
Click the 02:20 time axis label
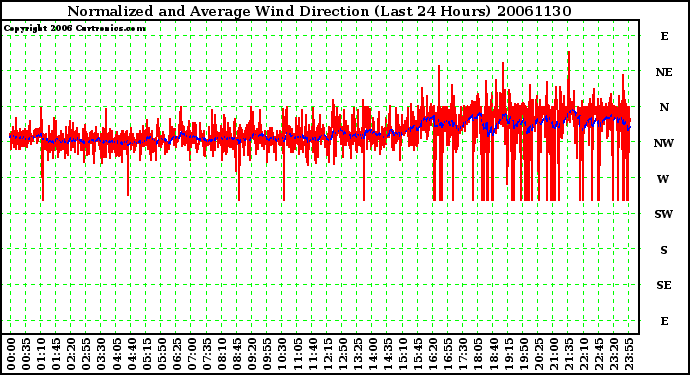71,354
